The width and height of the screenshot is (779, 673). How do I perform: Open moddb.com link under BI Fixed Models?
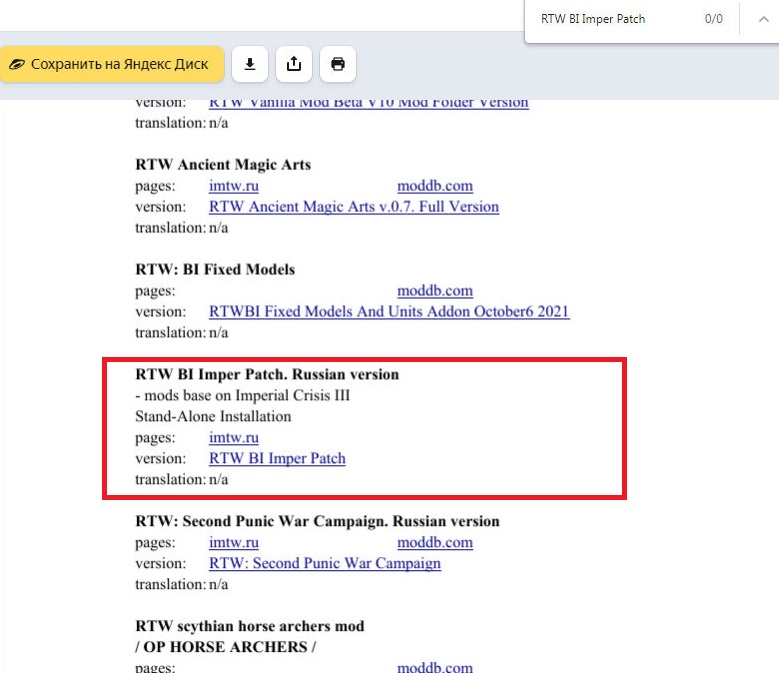pos(435,291)
